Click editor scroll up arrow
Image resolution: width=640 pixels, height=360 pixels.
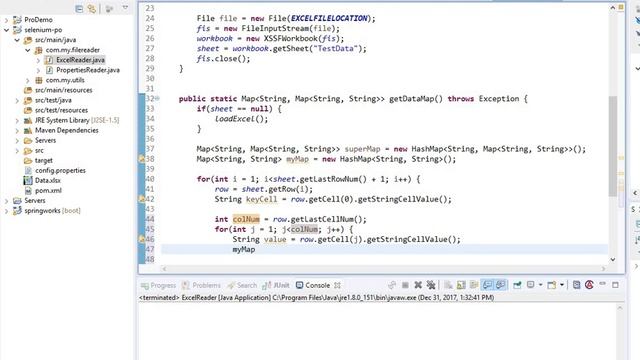613,8
